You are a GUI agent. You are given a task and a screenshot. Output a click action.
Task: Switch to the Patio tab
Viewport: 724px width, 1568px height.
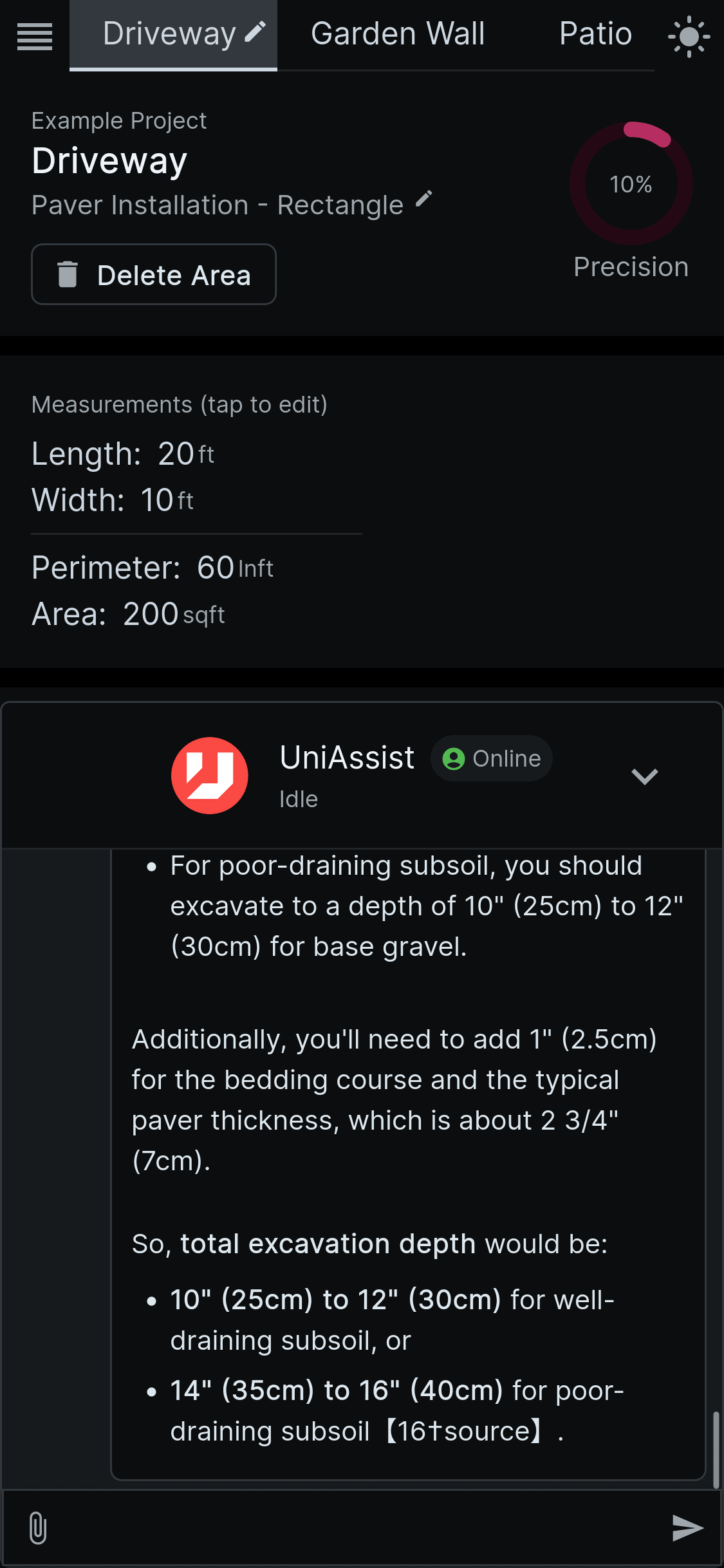pos(595,34)
